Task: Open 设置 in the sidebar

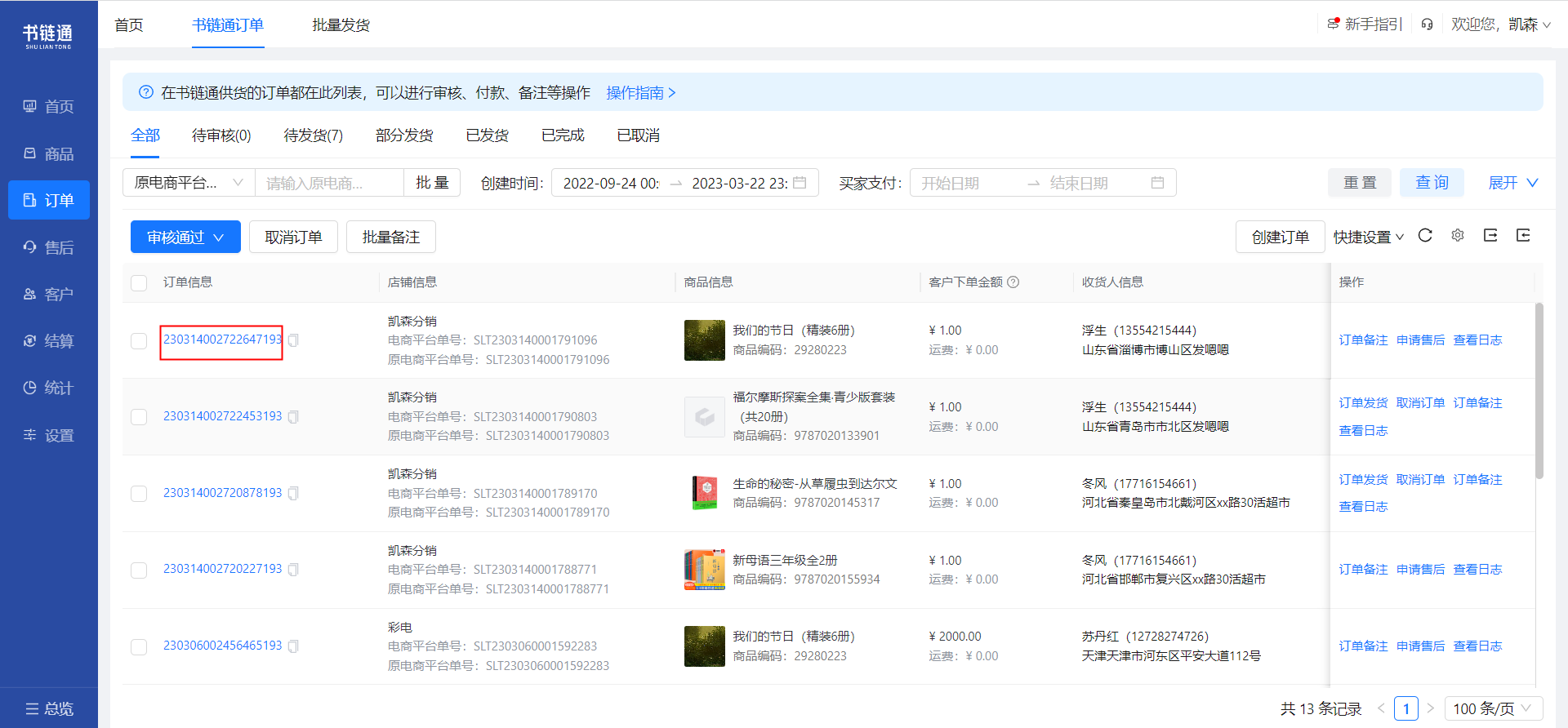Action: coord(49,435)
